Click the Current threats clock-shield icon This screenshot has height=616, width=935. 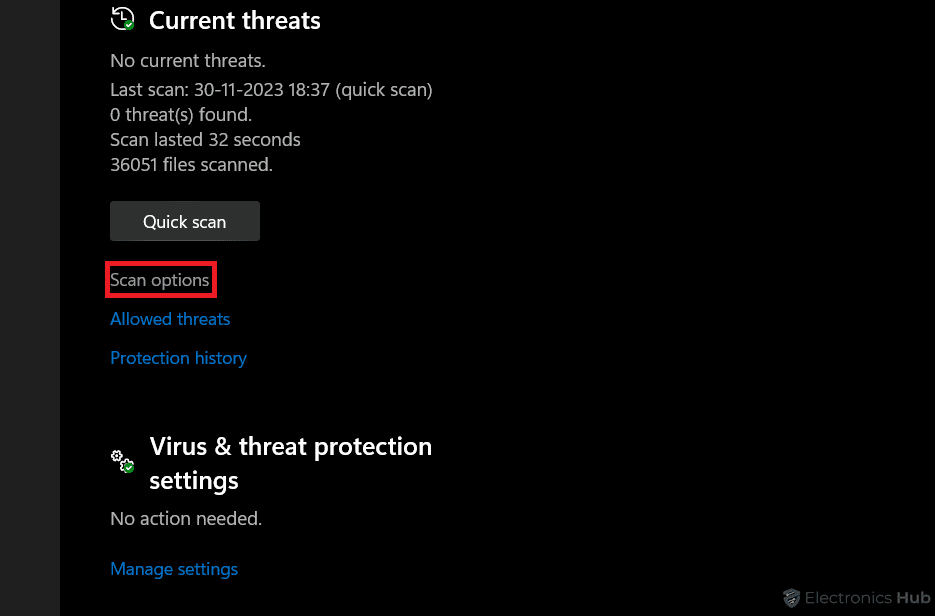coord(122,18)
